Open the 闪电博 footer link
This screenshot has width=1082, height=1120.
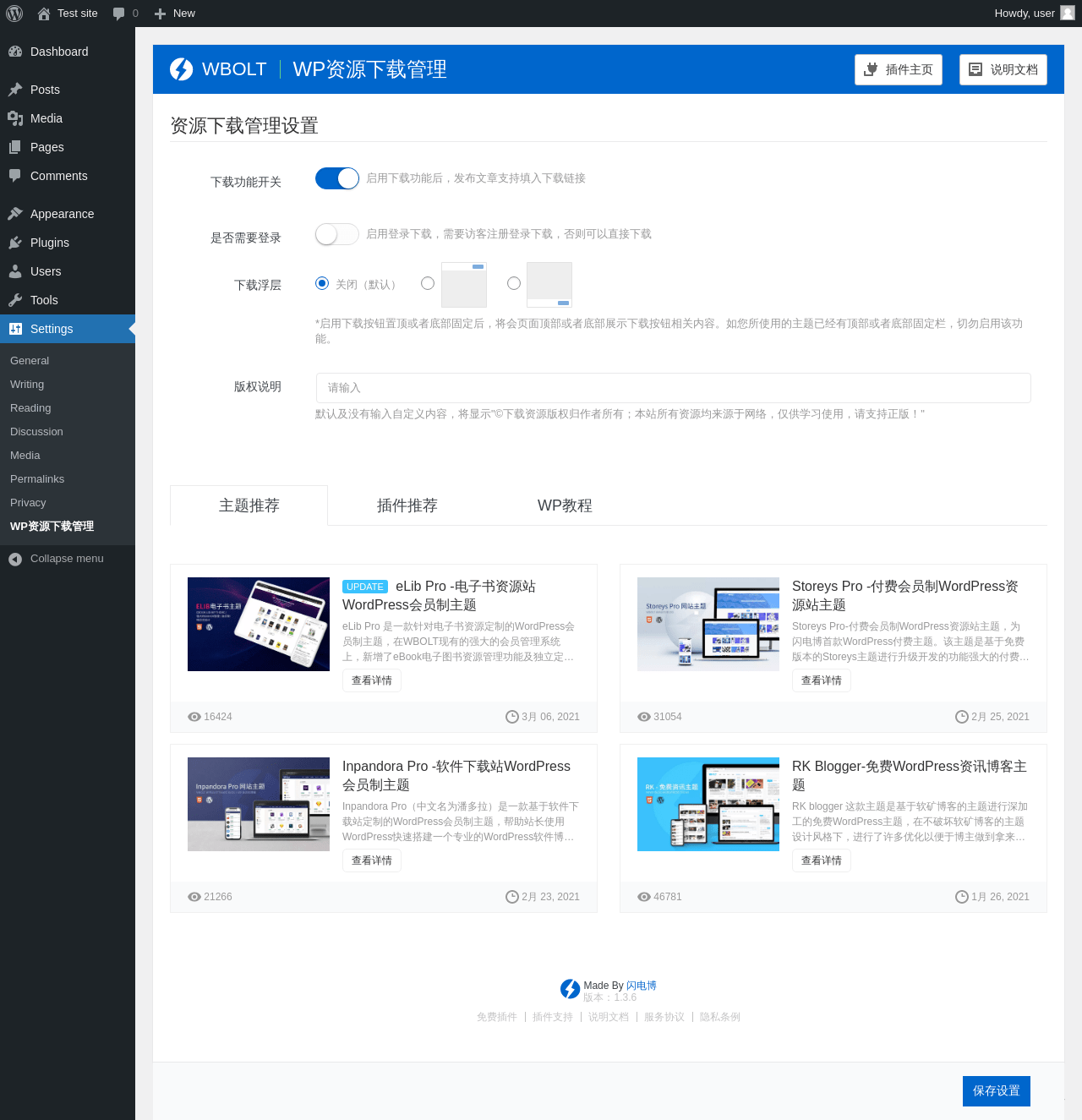pyautogui.click(x=642, y=986)
